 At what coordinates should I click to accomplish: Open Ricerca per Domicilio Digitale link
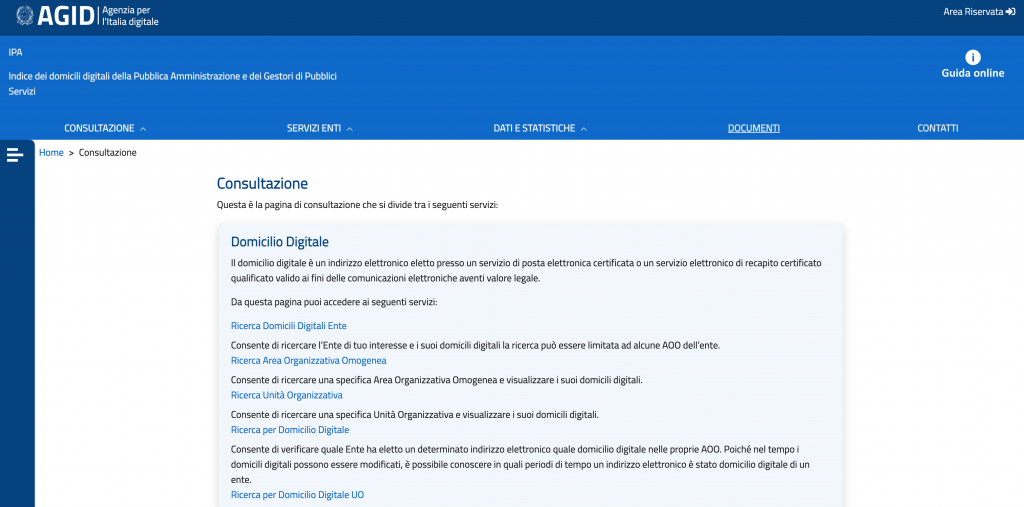289,430
